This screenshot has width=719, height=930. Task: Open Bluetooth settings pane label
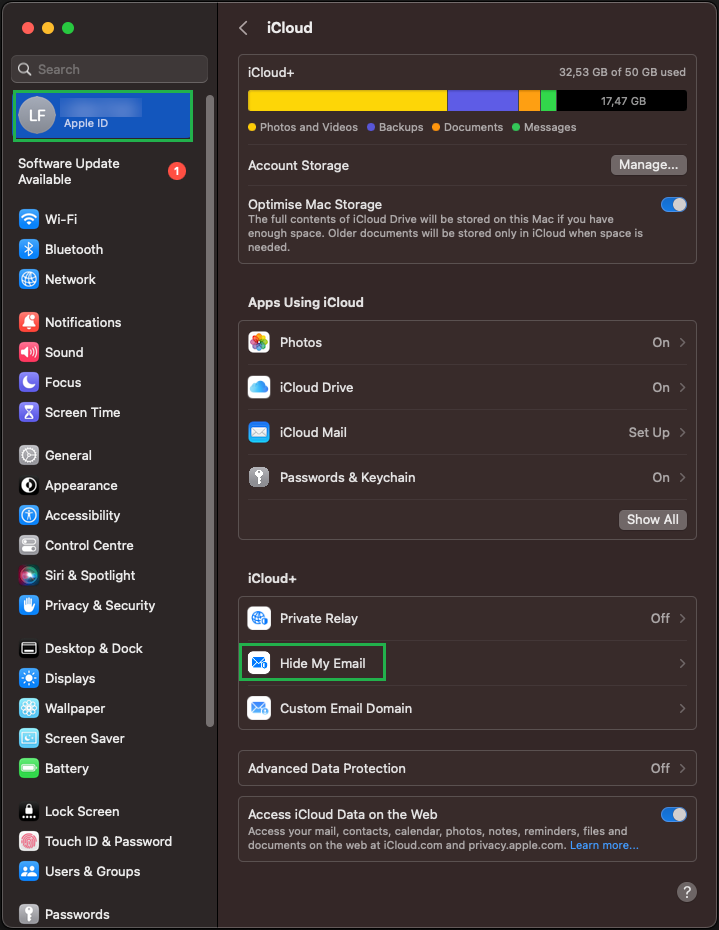point(74,249)
